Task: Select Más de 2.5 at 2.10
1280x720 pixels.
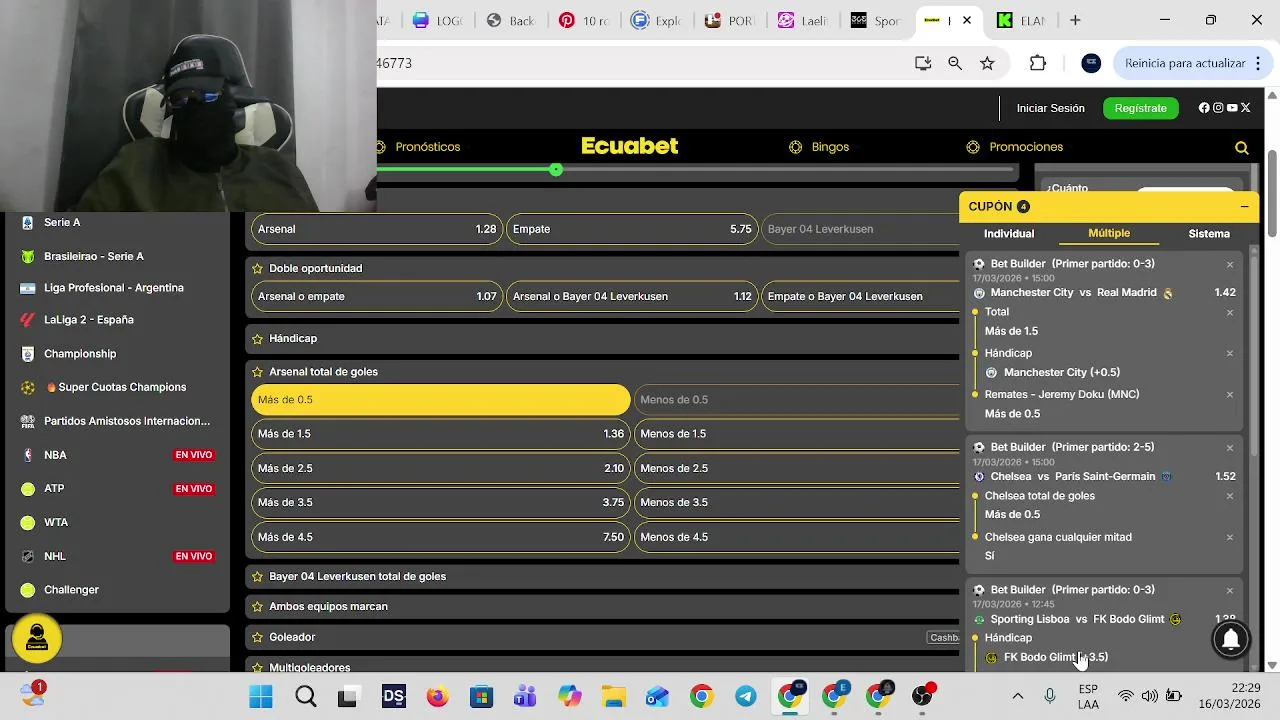Action: (x=441, y=468)
